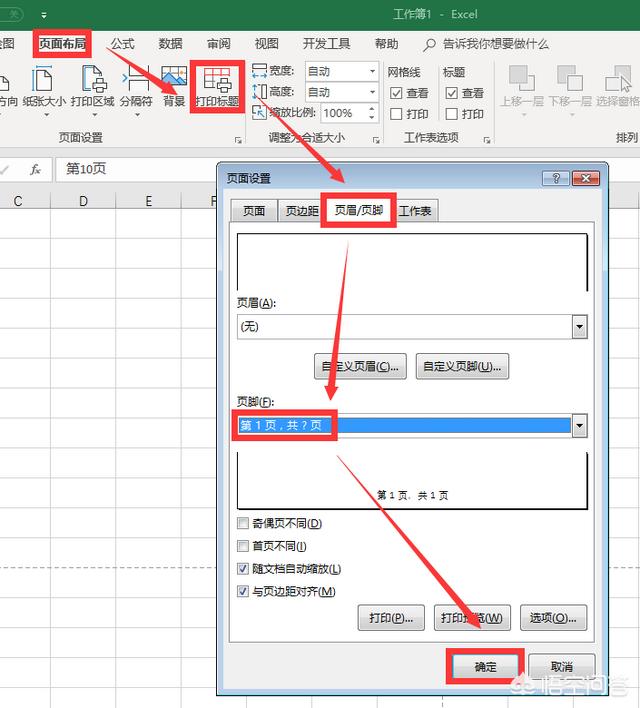Click the Tell Me search magnifier icon

pyautogui.click(x=429, y=44)
